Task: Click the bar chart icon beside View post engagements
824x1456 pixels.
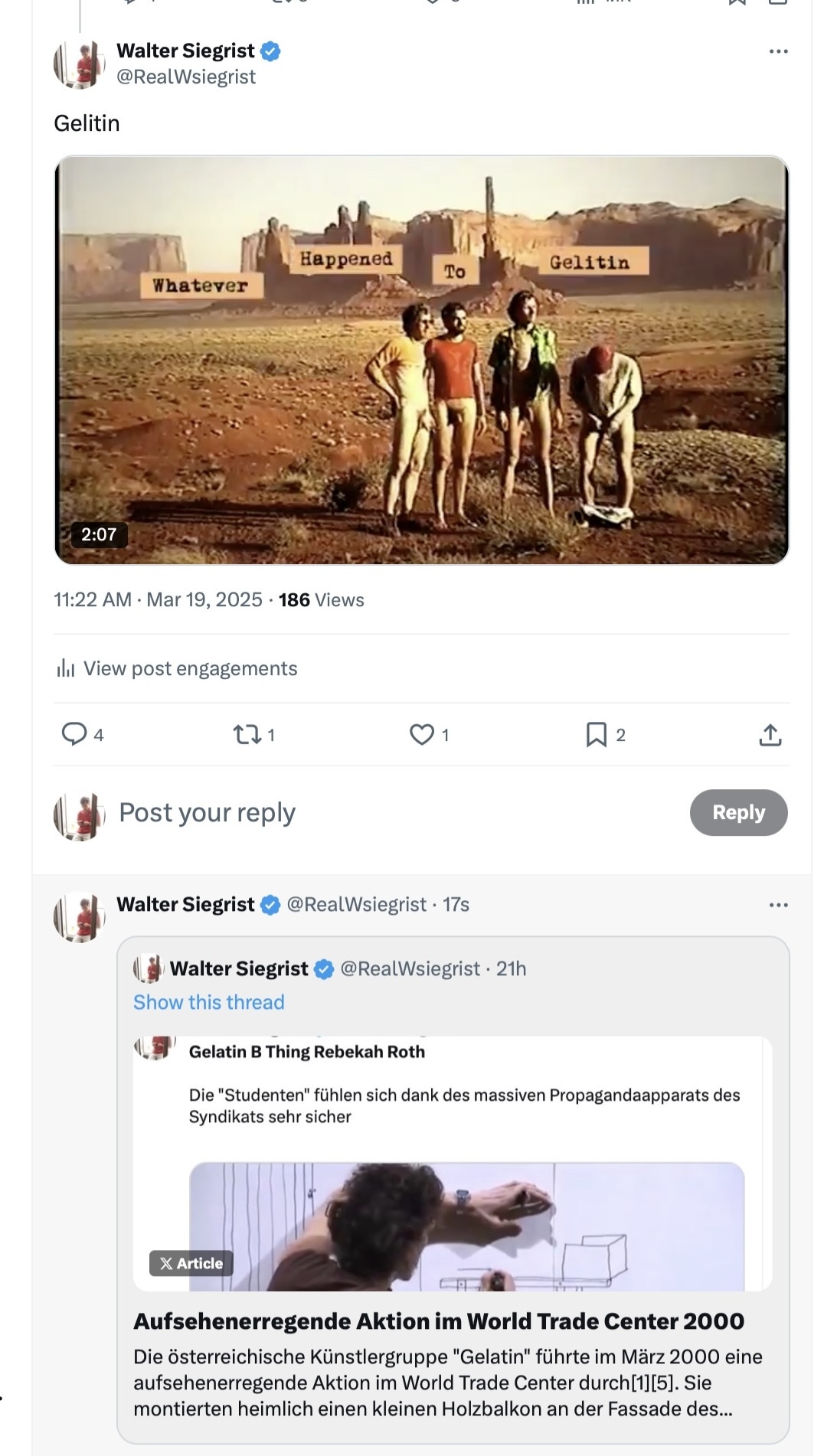Action: click(66, 669)
